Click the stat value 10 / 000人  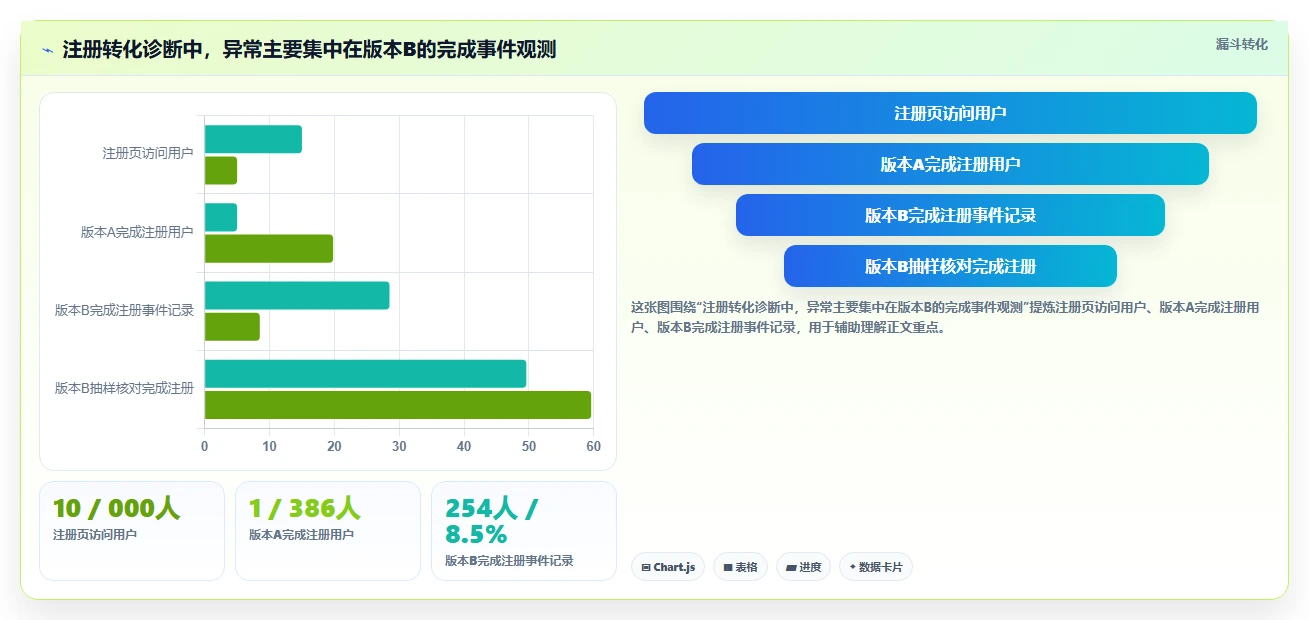(117, 508)
